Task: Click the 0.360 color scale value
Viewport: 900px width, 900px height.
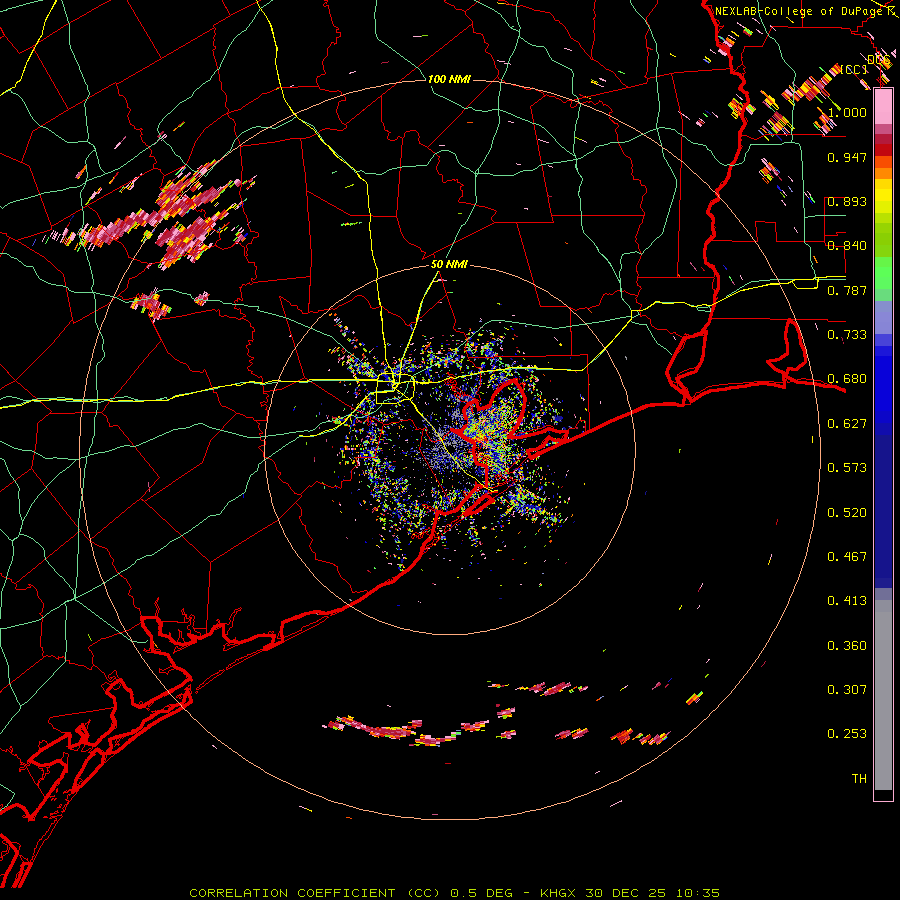Action: coord(847,646)
